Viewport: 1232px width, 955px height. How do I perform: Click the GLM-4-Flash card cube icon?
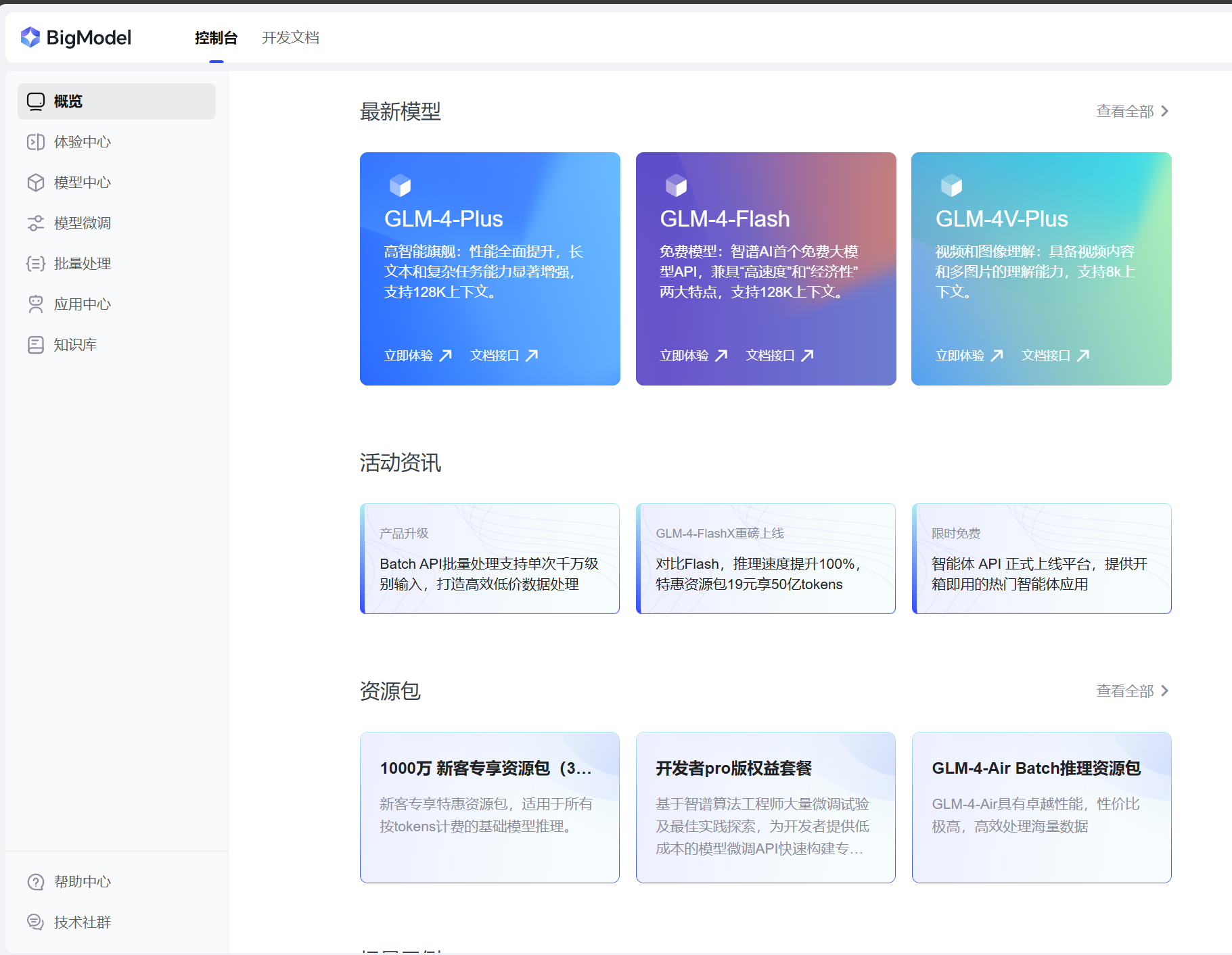[x=677, y=185]
